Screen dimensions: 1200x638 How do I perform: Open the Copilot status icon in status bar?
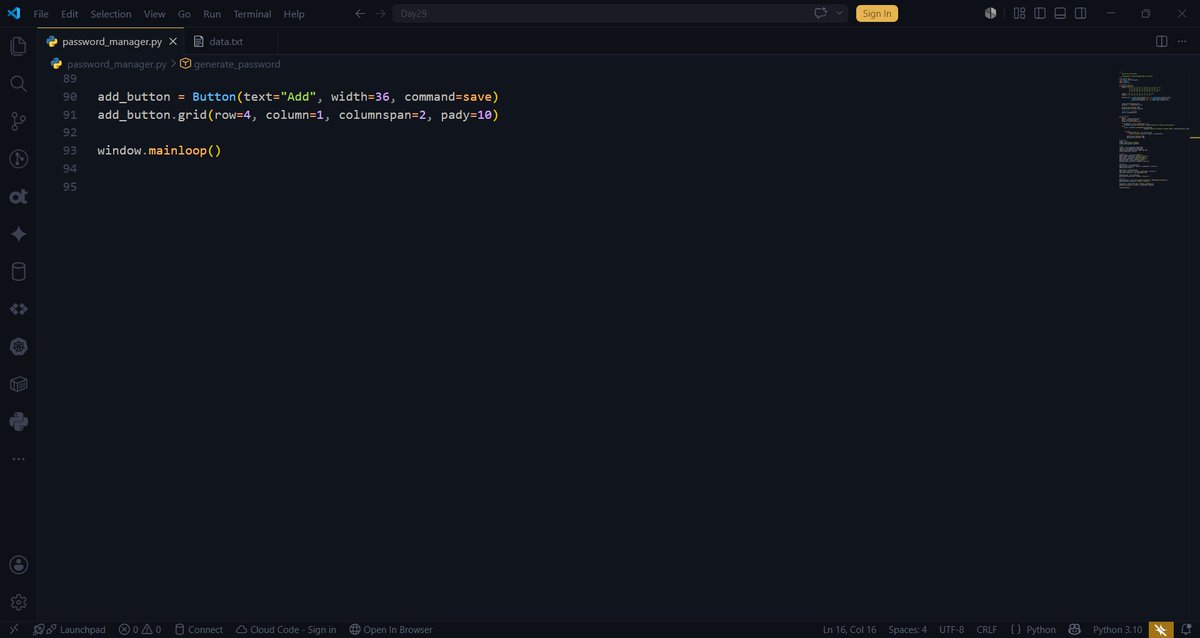pos(1075,629)
